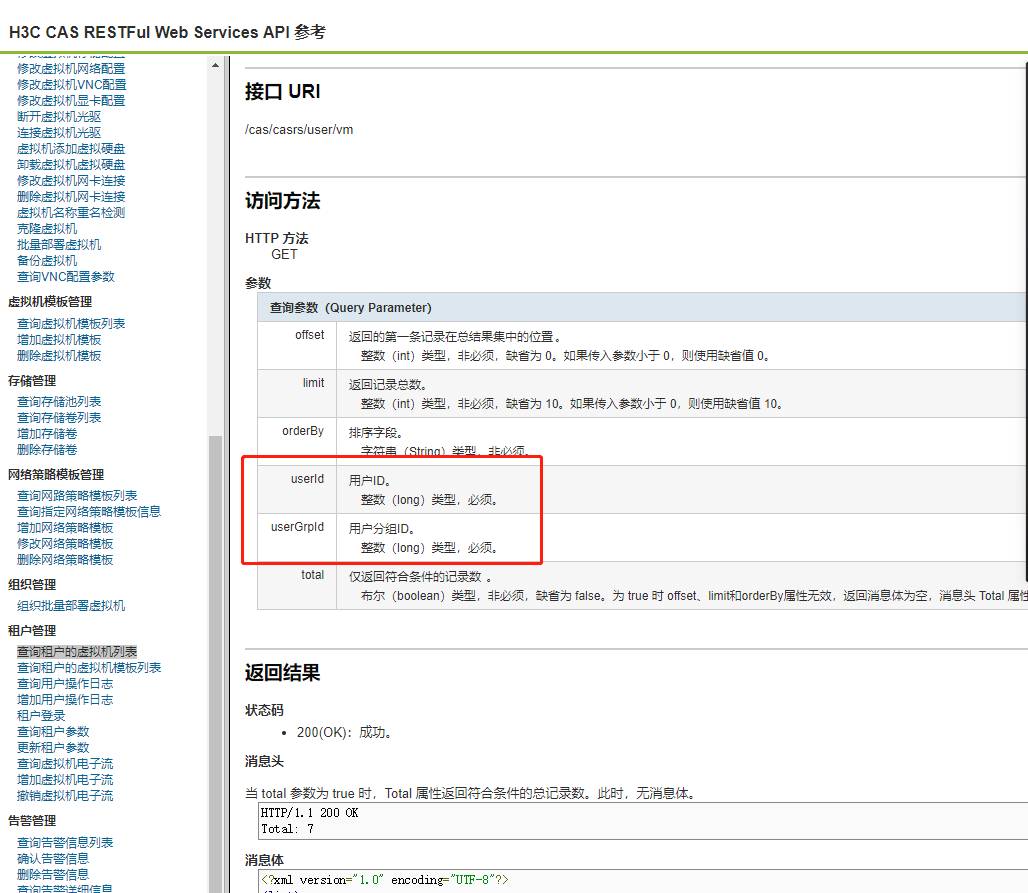Open 连接虚拟机光驱 link

coord(59,132)
